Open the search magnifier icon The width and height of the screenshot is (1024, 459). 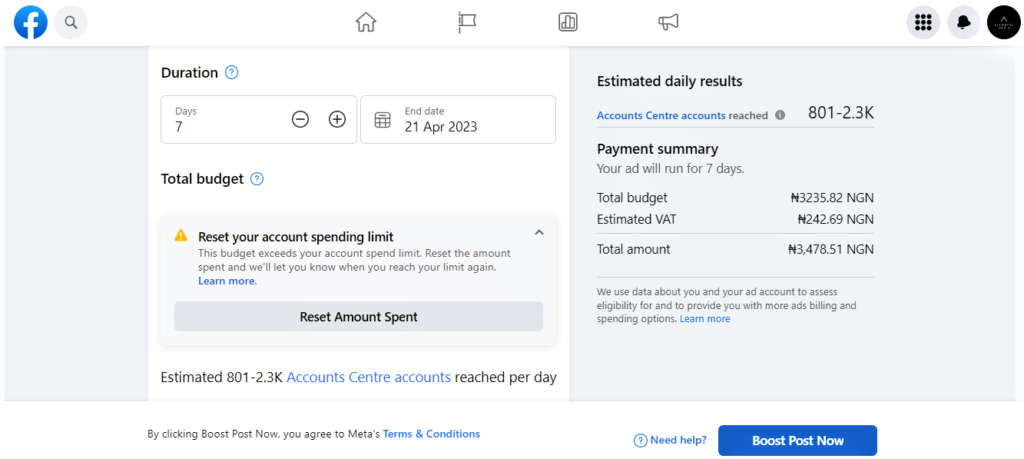coord(71,23)
